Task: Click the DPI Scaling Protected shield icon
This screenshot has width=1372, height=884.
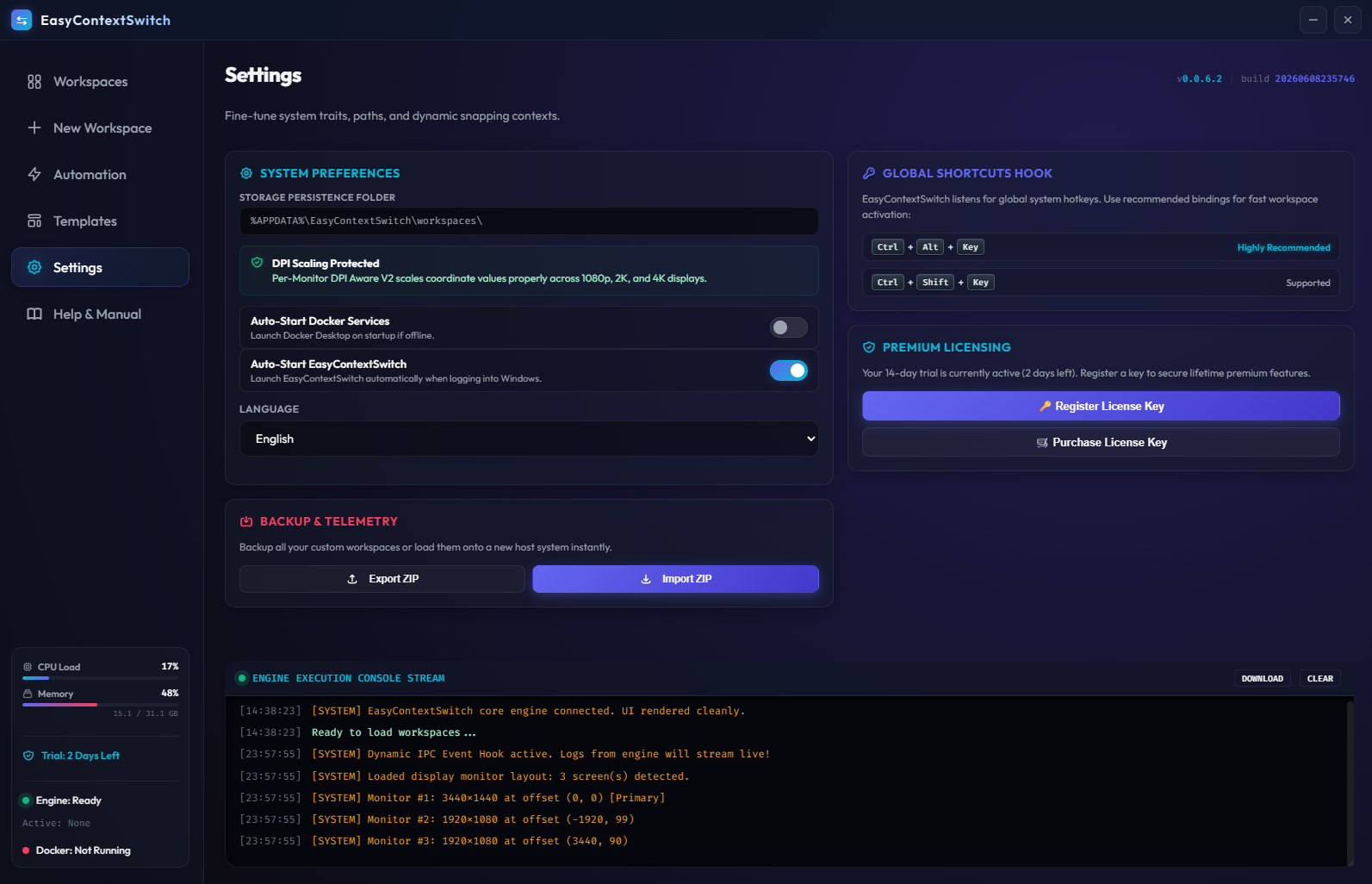Action: click(x=257, y=263)
